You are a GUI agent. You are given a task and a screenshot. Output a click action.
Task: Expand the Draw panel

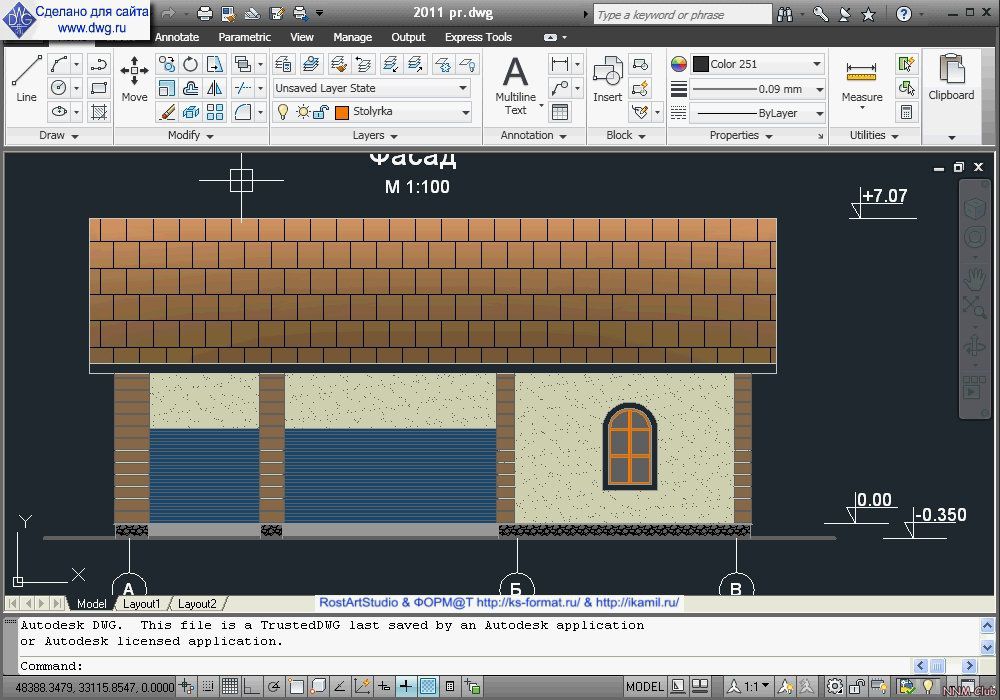58,135
